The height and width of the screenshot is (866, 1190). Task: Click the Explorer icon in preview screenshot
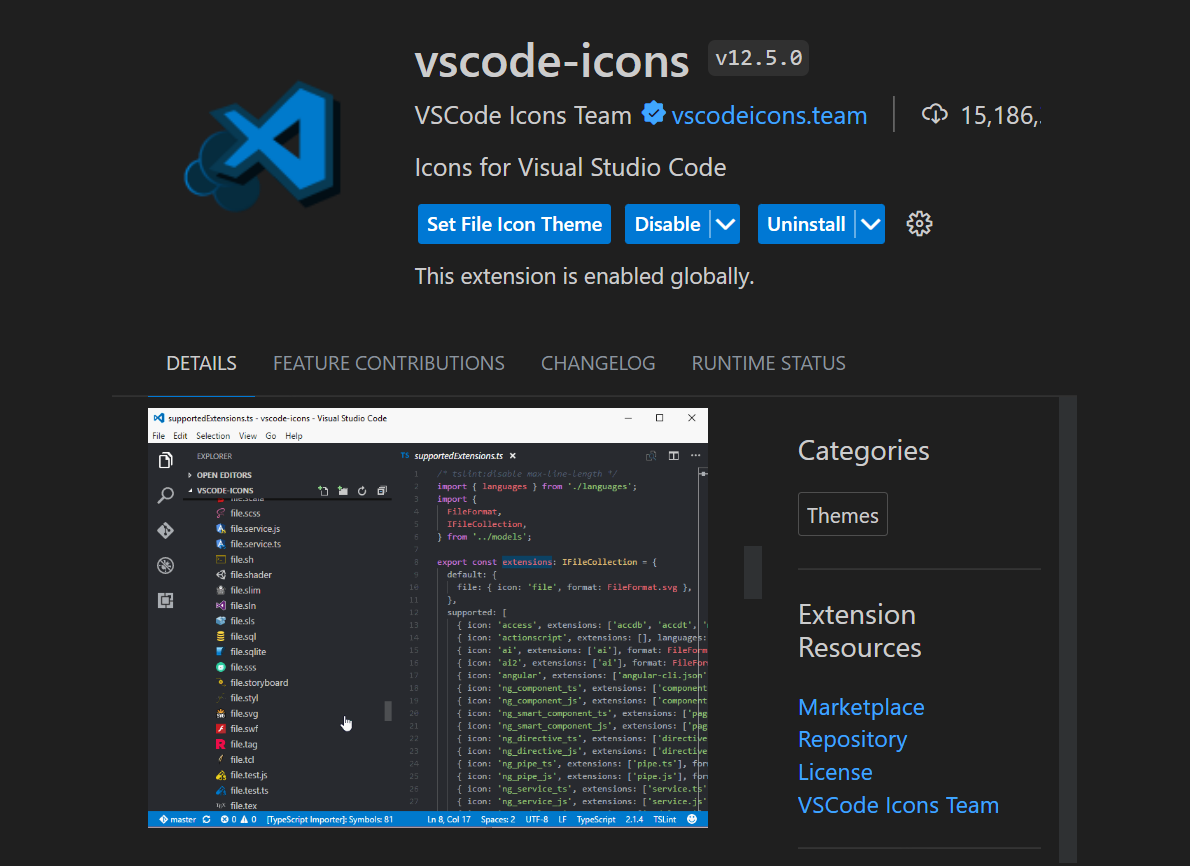165,461
